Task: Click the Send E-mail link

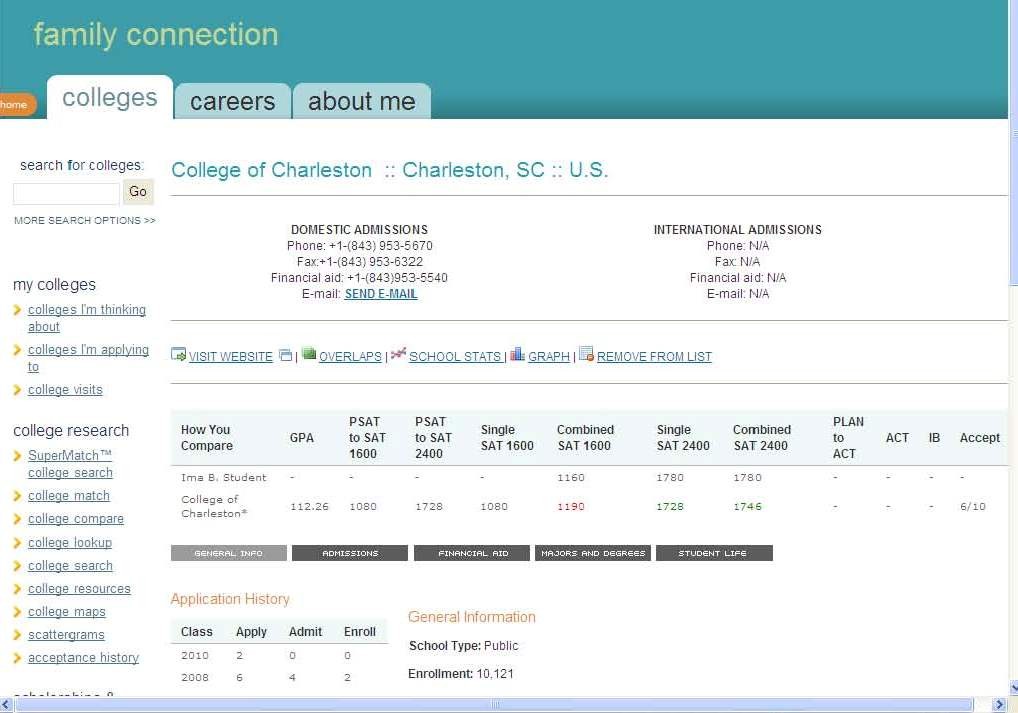Action: coord(381,294)
